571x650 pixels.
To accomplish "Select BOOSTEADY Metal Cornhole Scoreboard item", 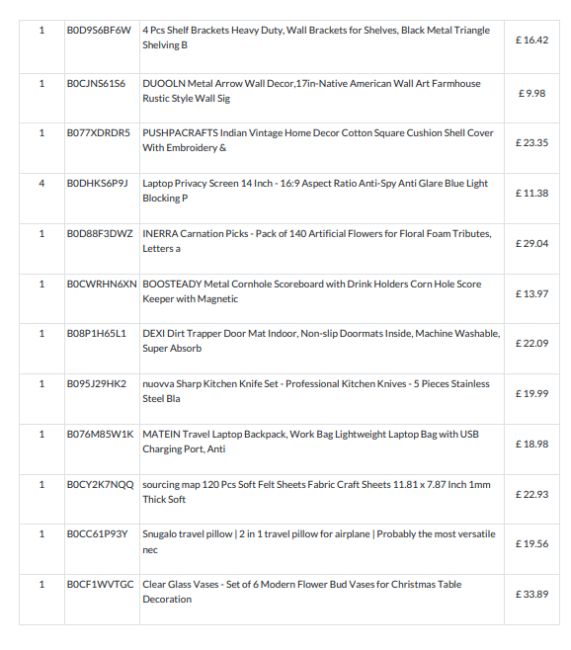I will 312,291.
